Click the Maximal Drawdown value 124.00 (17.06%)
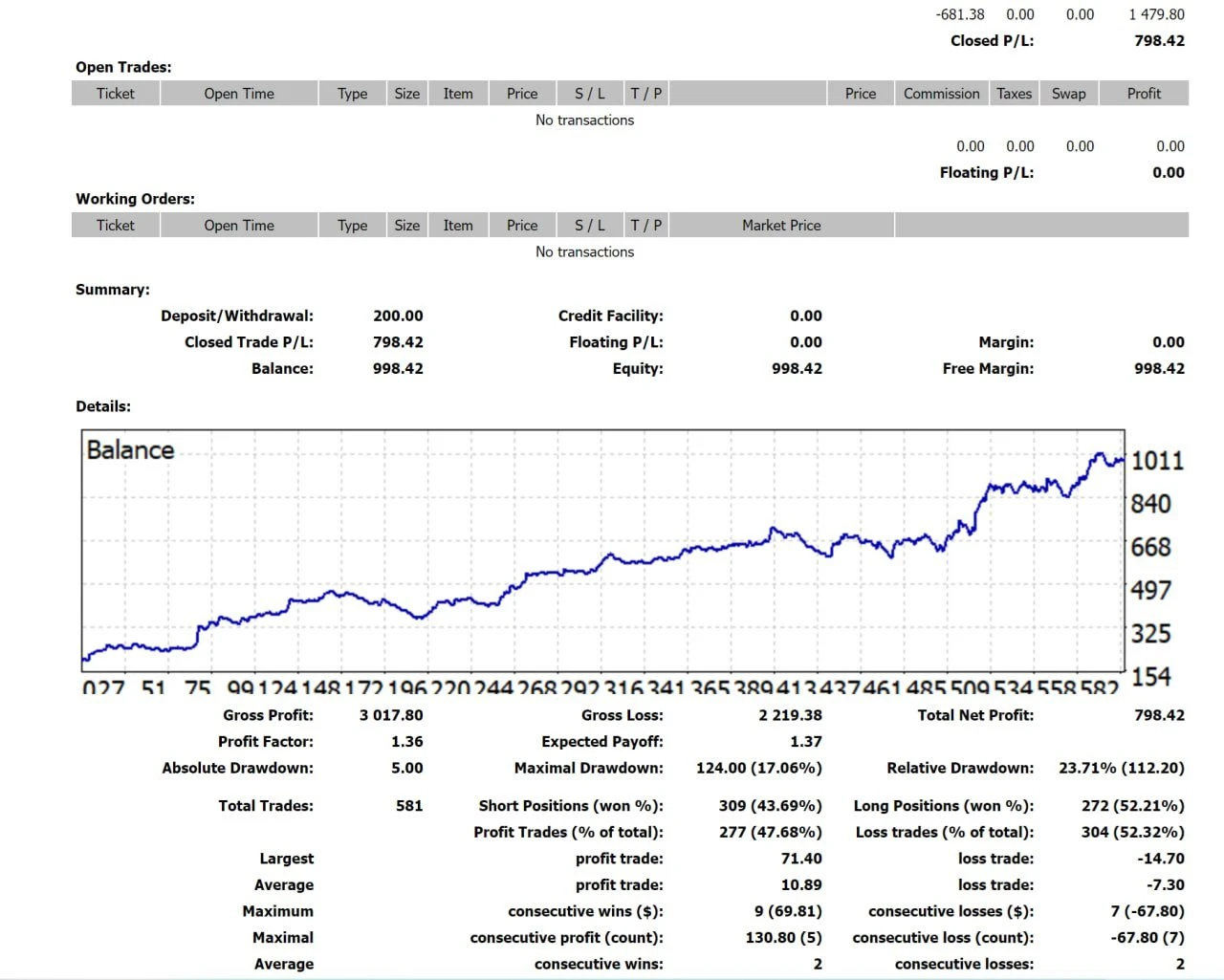This screenshot has height=980, width=1224. pyautogui.click(x=758, y=768)
